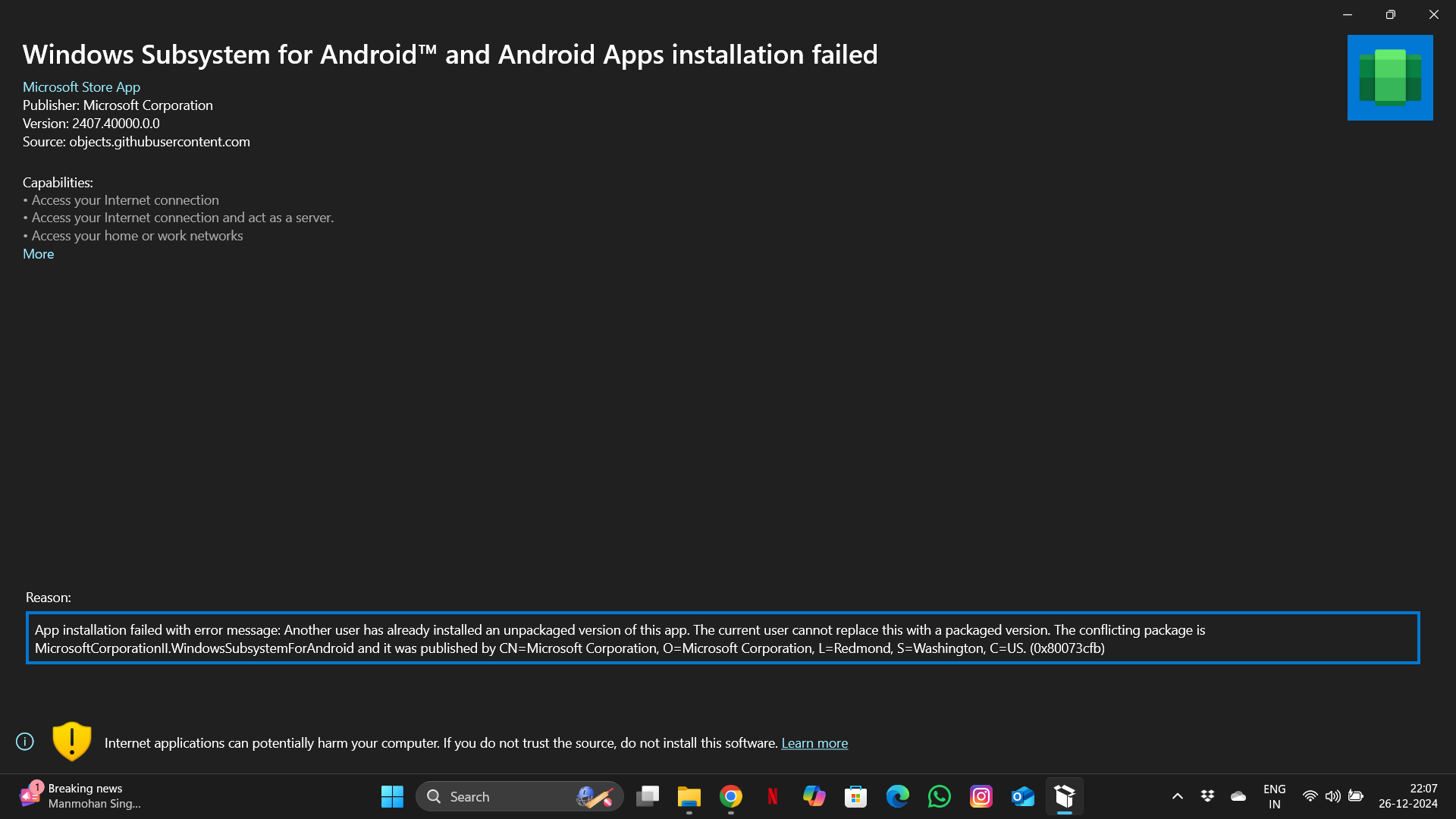Open clock showing 22:07 26-12-2024
The image size is (1456, 819).
[x=1408, y=796]
